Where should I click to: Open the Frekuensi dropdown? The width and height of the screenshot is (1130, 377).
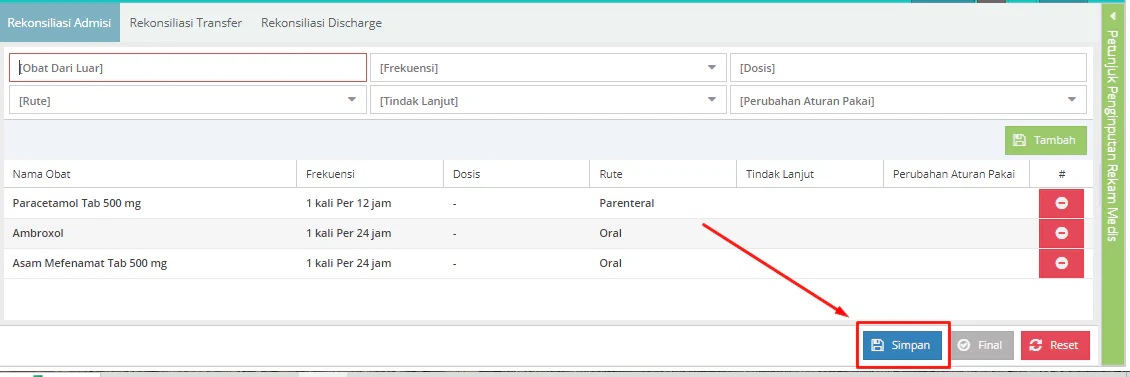click(x=548, y=68)
